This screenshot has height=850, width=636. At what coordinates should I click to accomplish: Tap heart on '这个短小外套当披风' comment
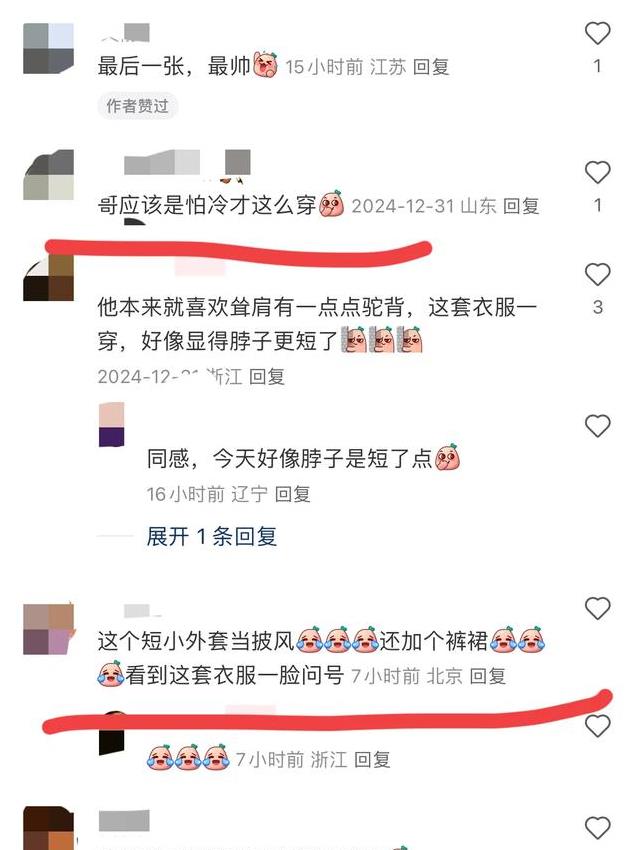pos(598,608)
